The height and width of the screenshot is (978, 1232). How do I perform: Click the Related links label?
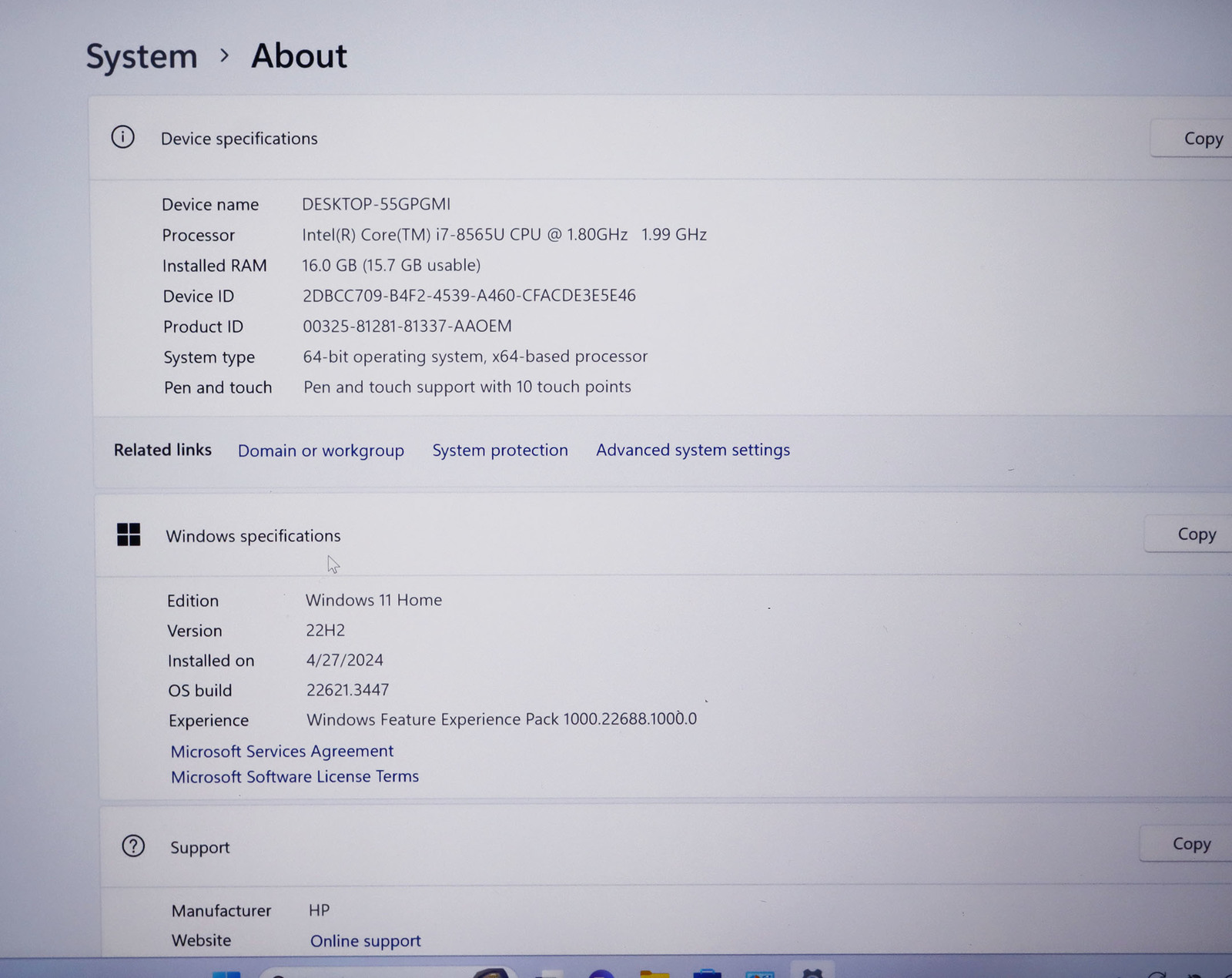coord(162,450)
